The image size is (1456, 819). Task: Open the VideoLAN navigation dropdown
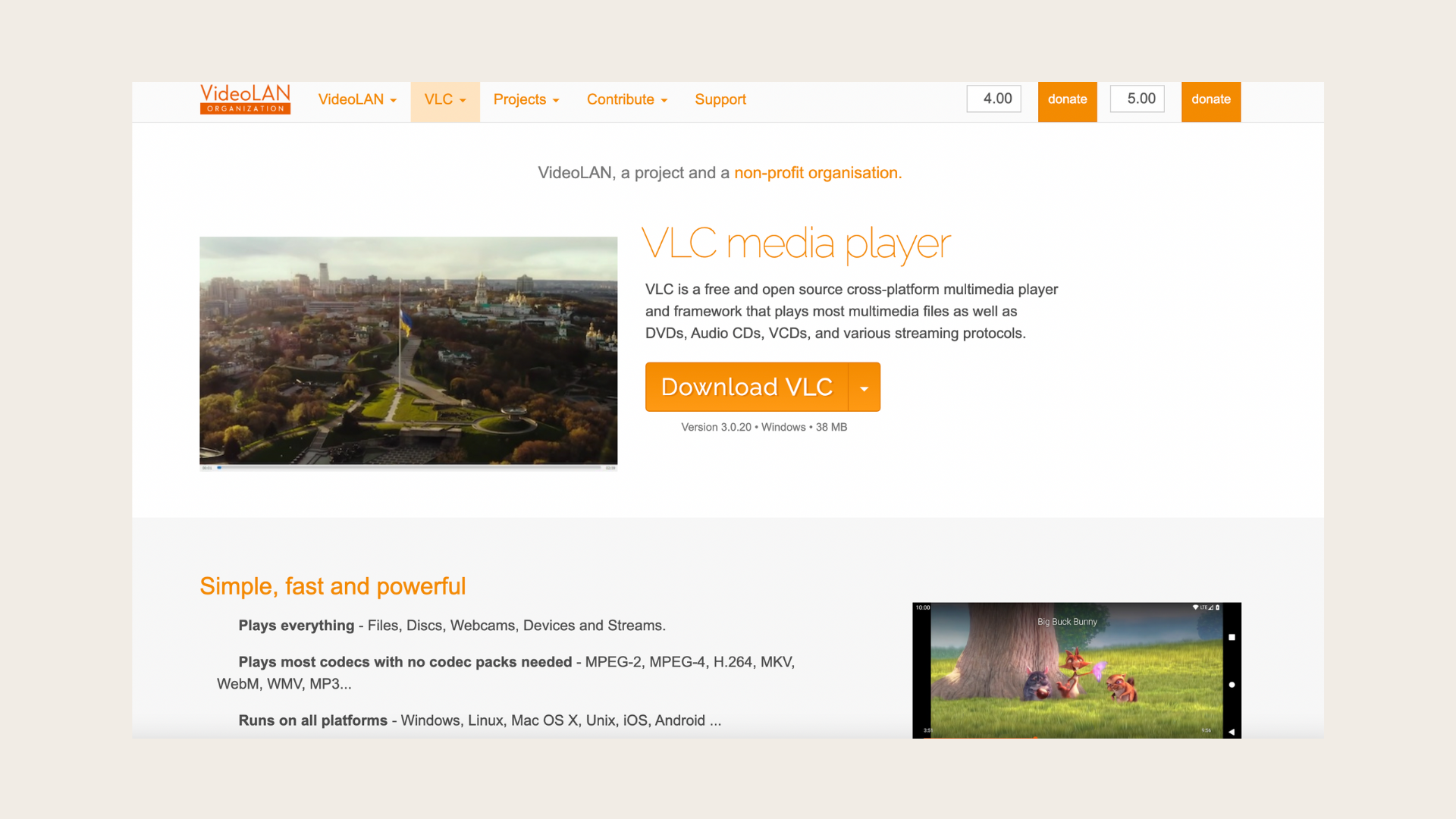point(357,99)
